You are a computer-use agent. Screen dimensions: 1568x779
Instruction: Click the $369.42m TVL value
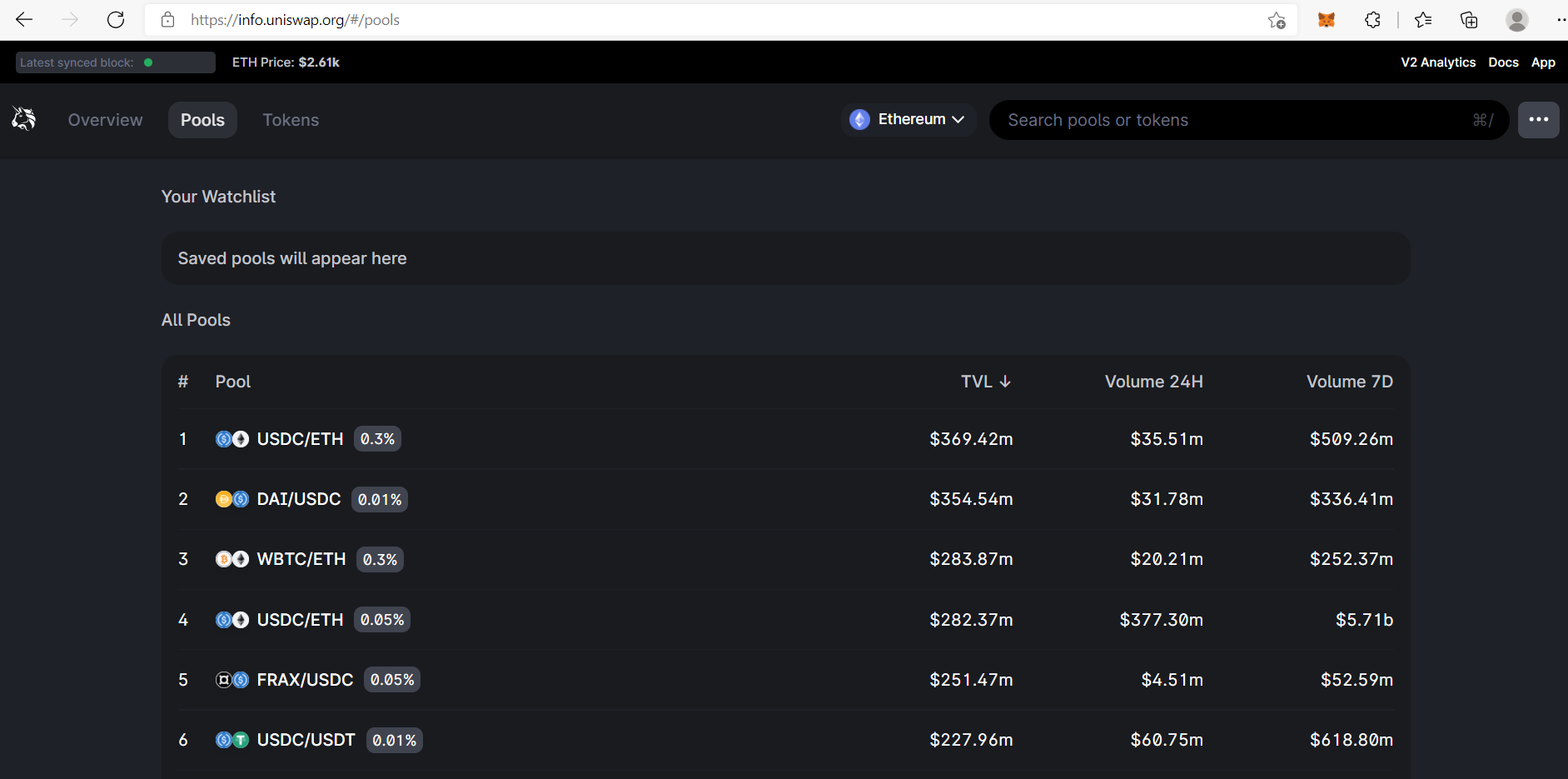click(971, 439)
